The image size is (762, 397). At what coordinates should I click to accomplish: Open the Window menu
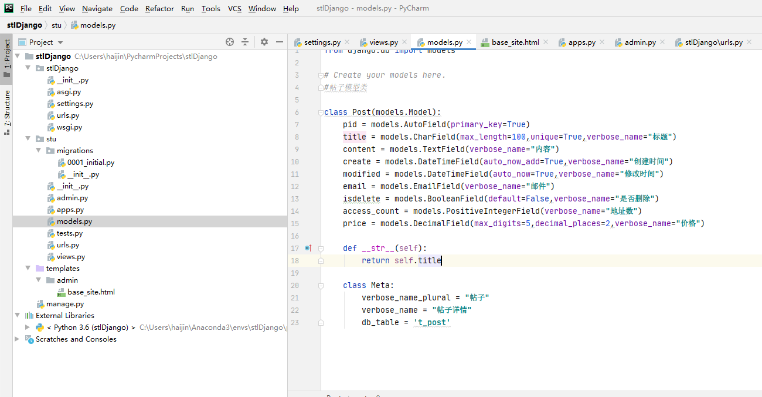point(262,8)
